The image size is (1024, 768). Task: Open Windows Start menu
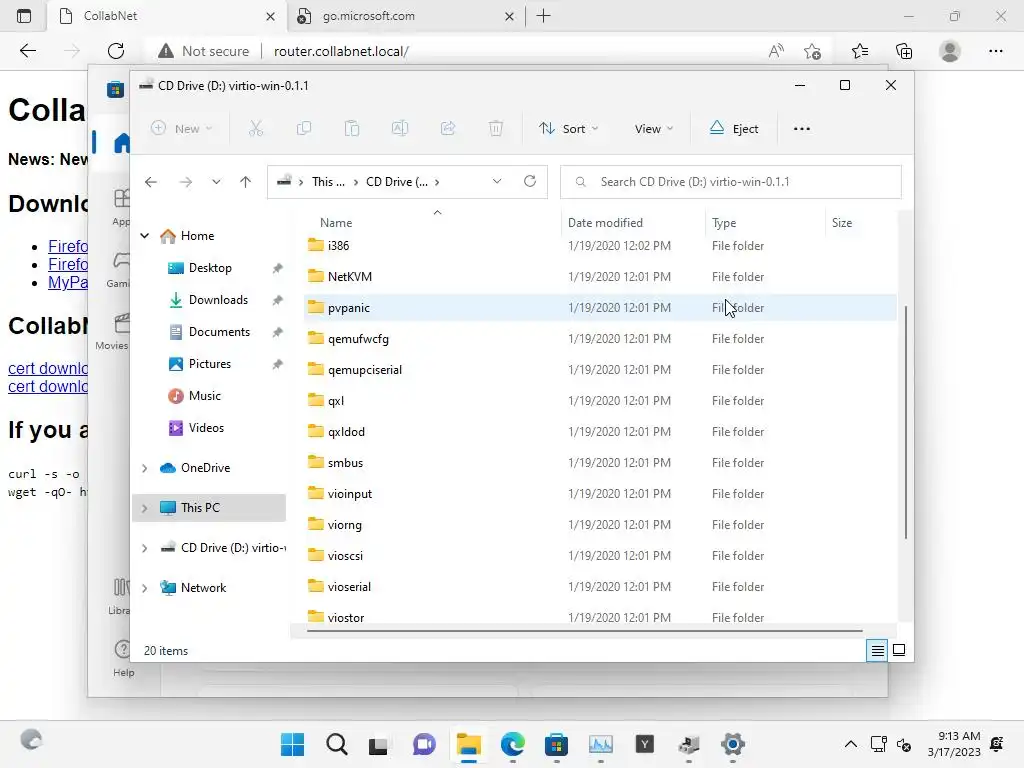tap(293, 744)
